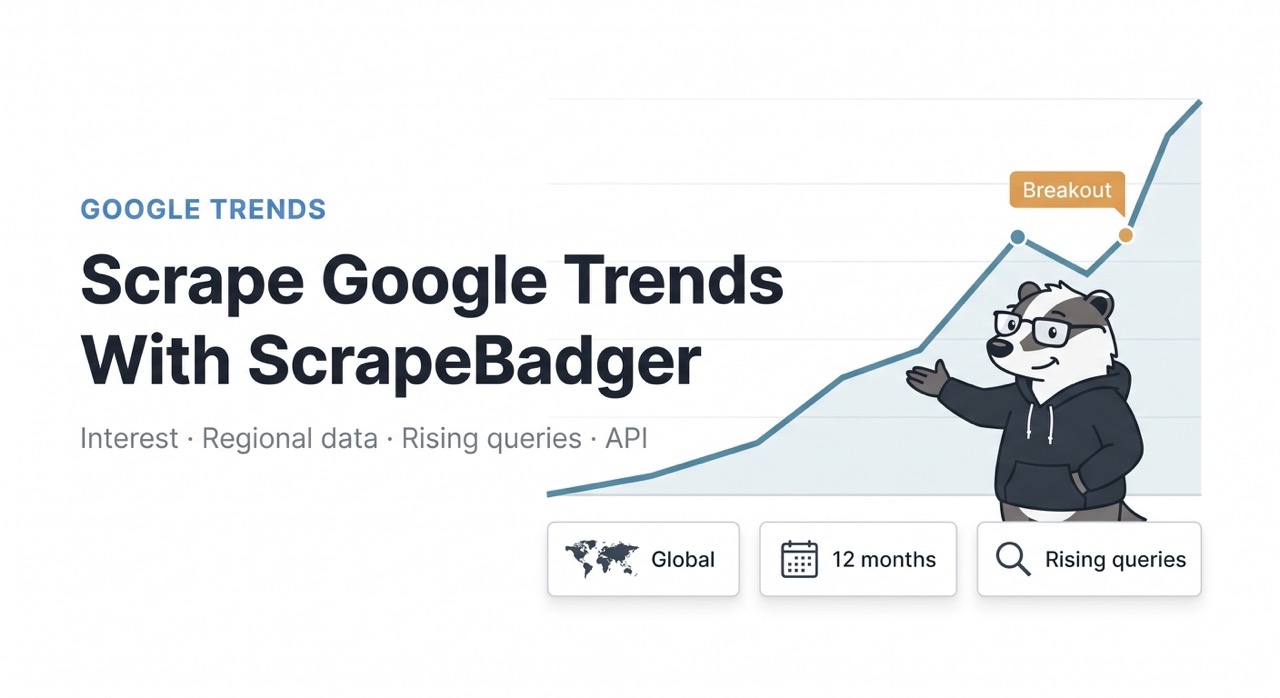Click the badger's raised paw

[x=926, y=377]
